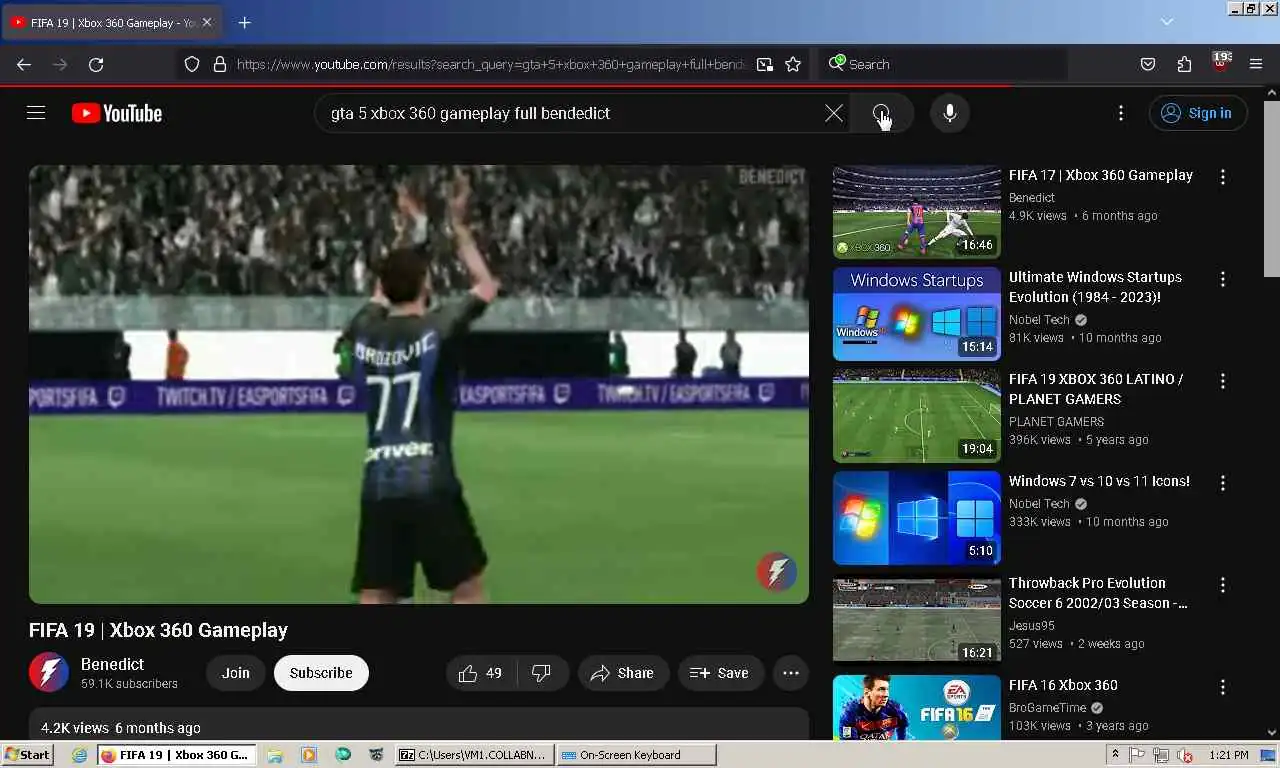Bookmark this page with star
Image resolution: width=1280 pixels, height=768 pixels.
(x=793, y=64)
